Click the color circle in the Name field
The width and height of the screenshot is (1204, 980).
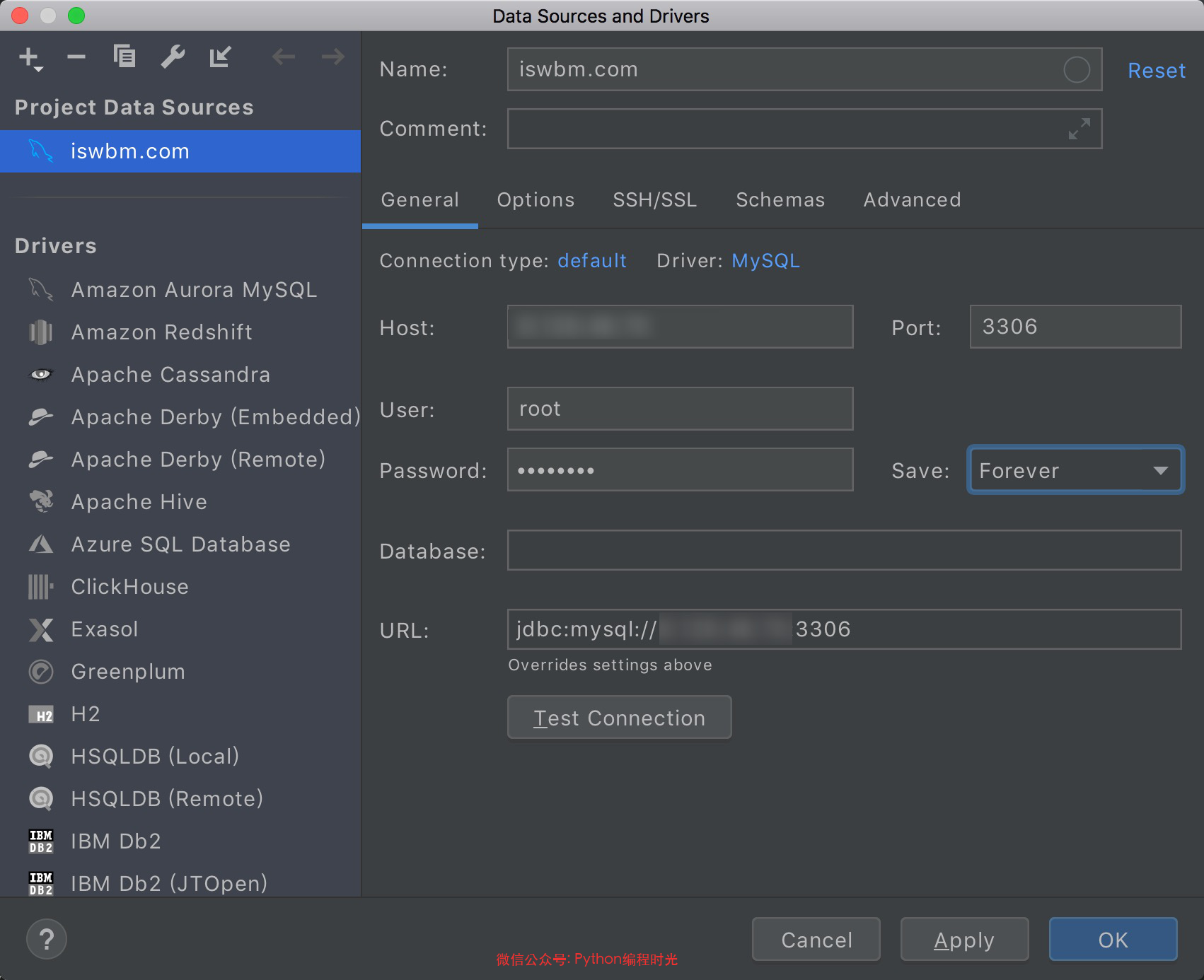(1076, 69)
